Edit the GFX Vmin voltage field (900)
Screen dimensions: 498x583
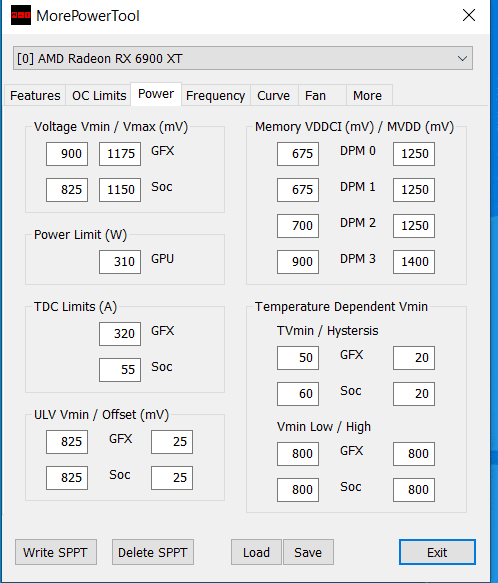(x=67, y=154)
